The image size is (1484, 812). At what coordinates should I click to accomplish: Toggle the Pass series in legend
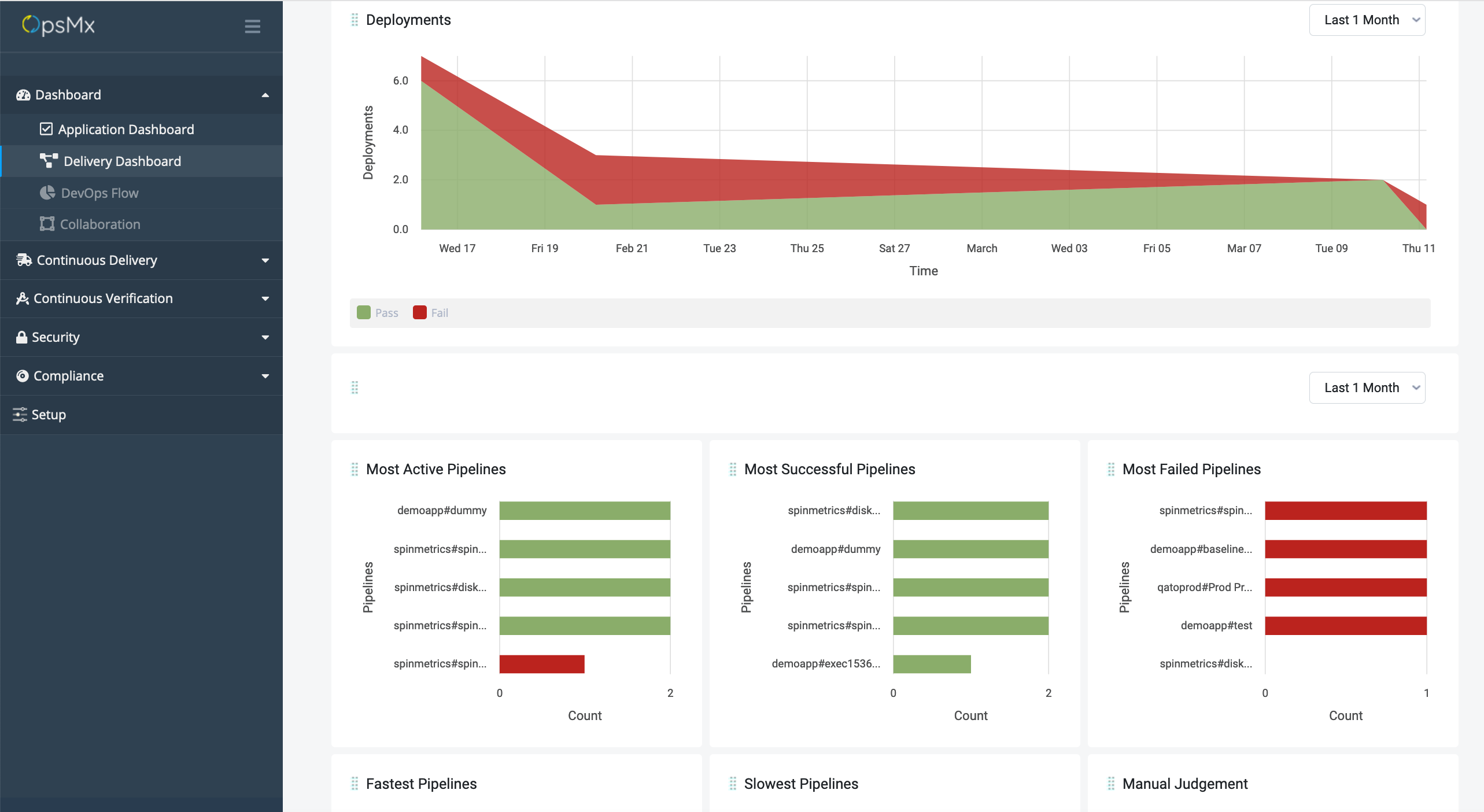378,313
